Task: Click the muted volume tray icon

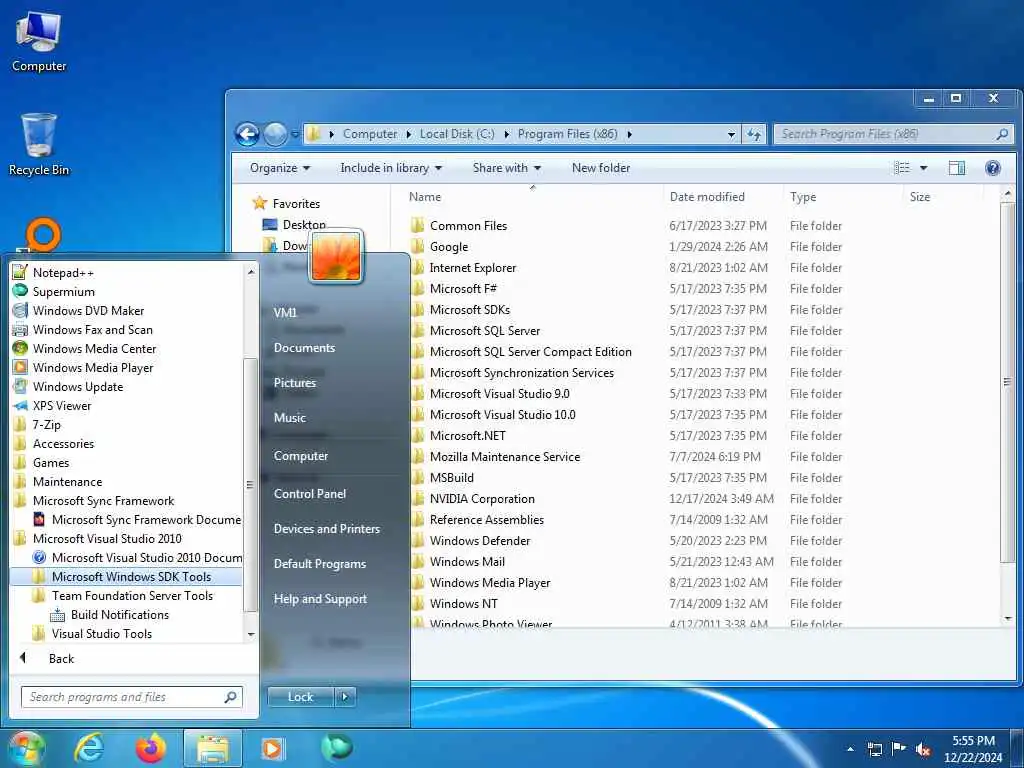Action: click(923, 749)
